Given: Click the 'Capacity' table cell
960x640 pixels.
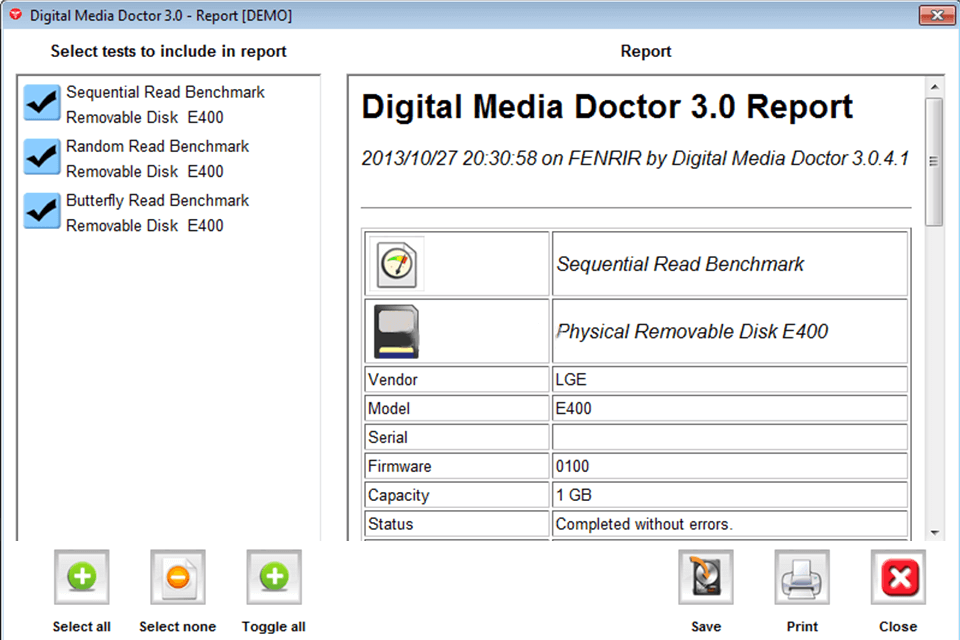Looking at the screenshot, I should click(457, 495).
